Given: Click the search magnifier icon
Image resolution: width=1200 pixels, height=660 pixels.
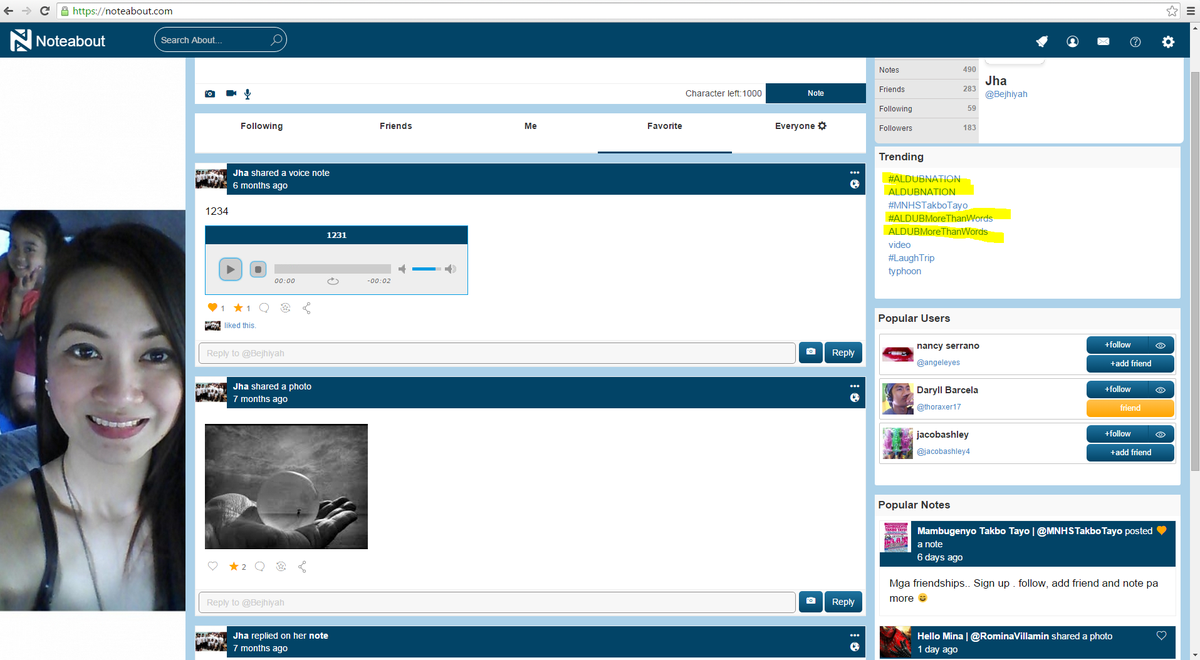Looking at the screenshot, I should coord(276,40).
